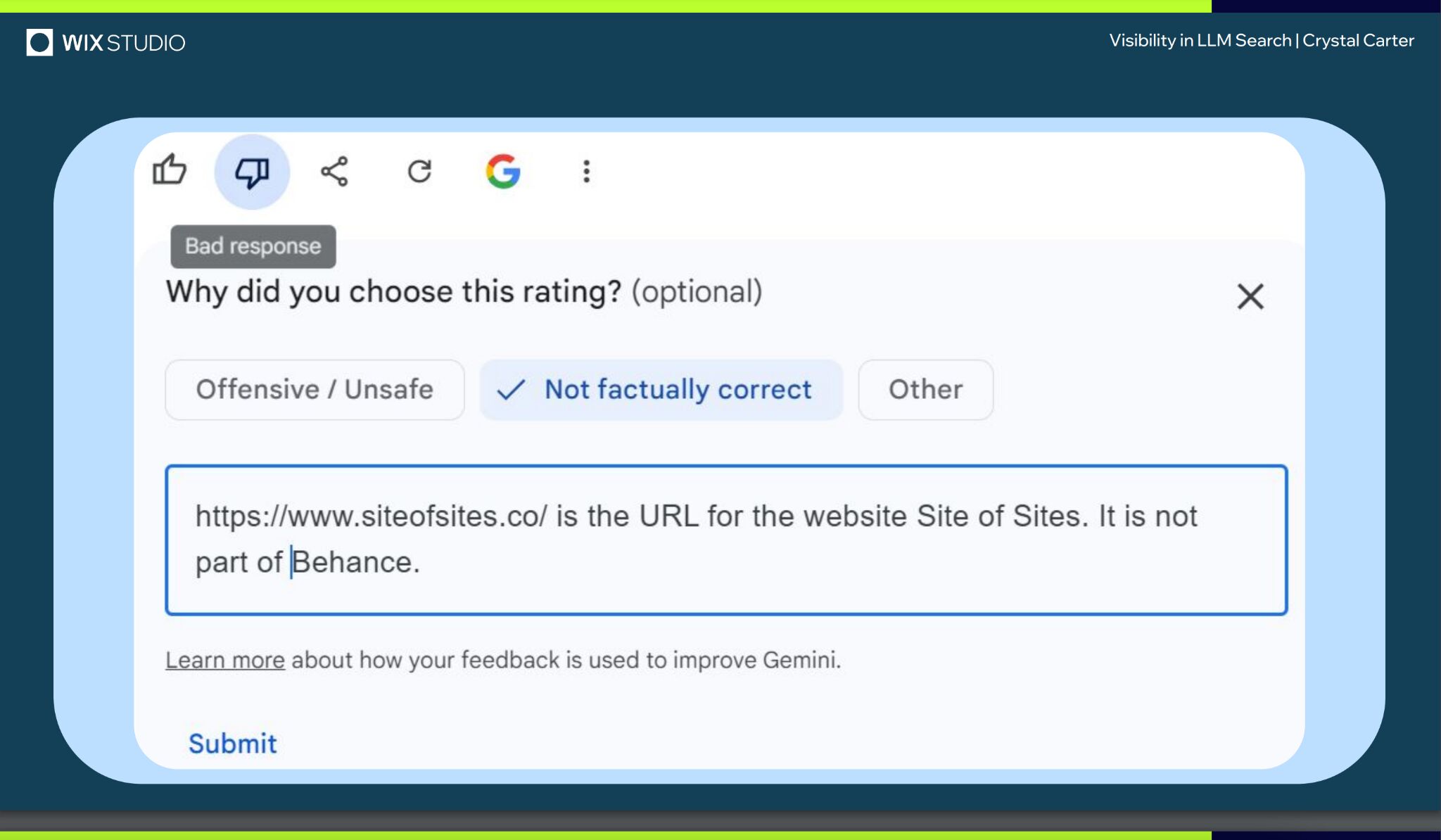
Task: Select 'Offensive / Unsafe' feedback option
Action: click(x=314, y=390)
